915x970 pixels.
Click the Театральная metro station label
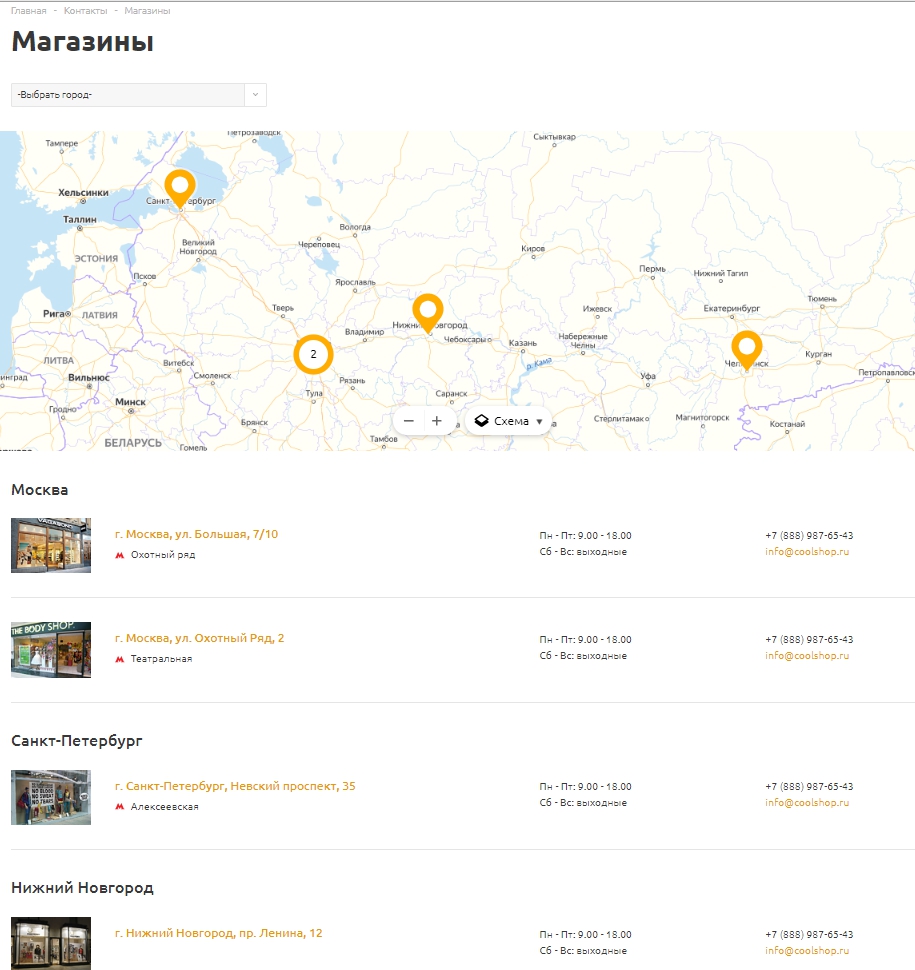click(x=161, y=659)
